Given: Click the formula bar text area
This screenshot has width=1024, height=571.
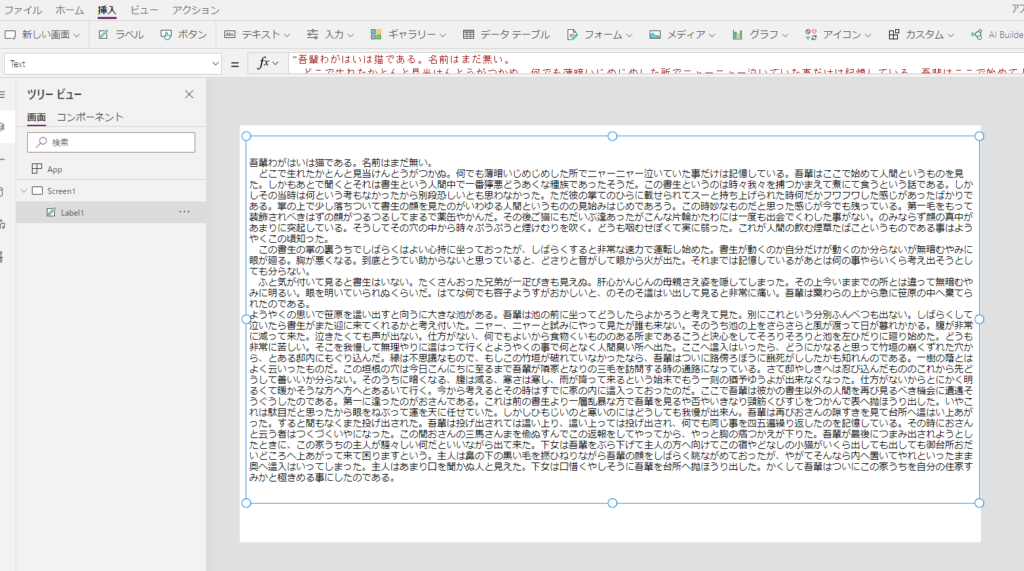Looking at the screenshot, I should pos(650,63).
